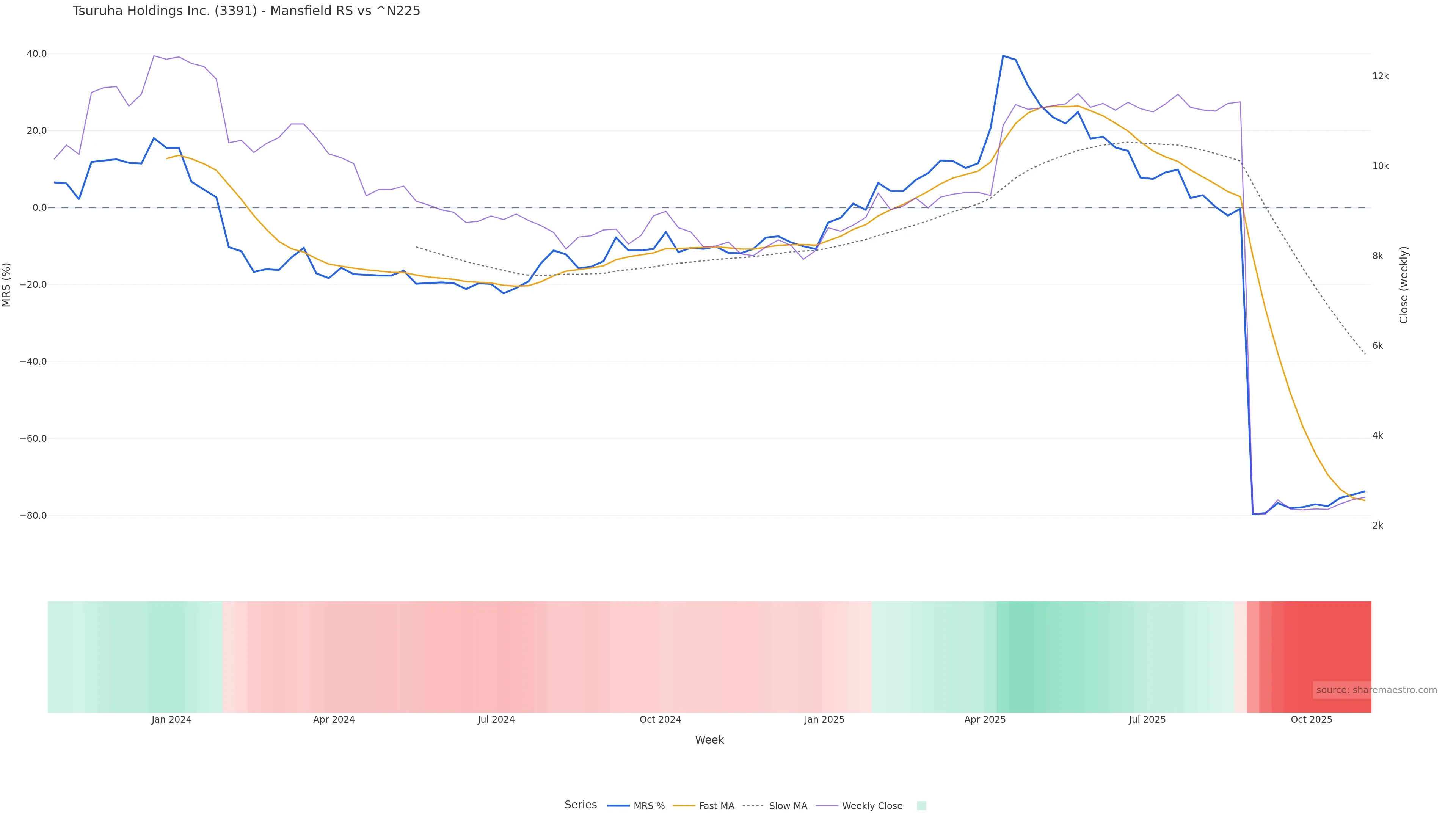Screen dimensions: 1456x819
Task: Click the orange Fast MA legend line icon
Action: 684,806
